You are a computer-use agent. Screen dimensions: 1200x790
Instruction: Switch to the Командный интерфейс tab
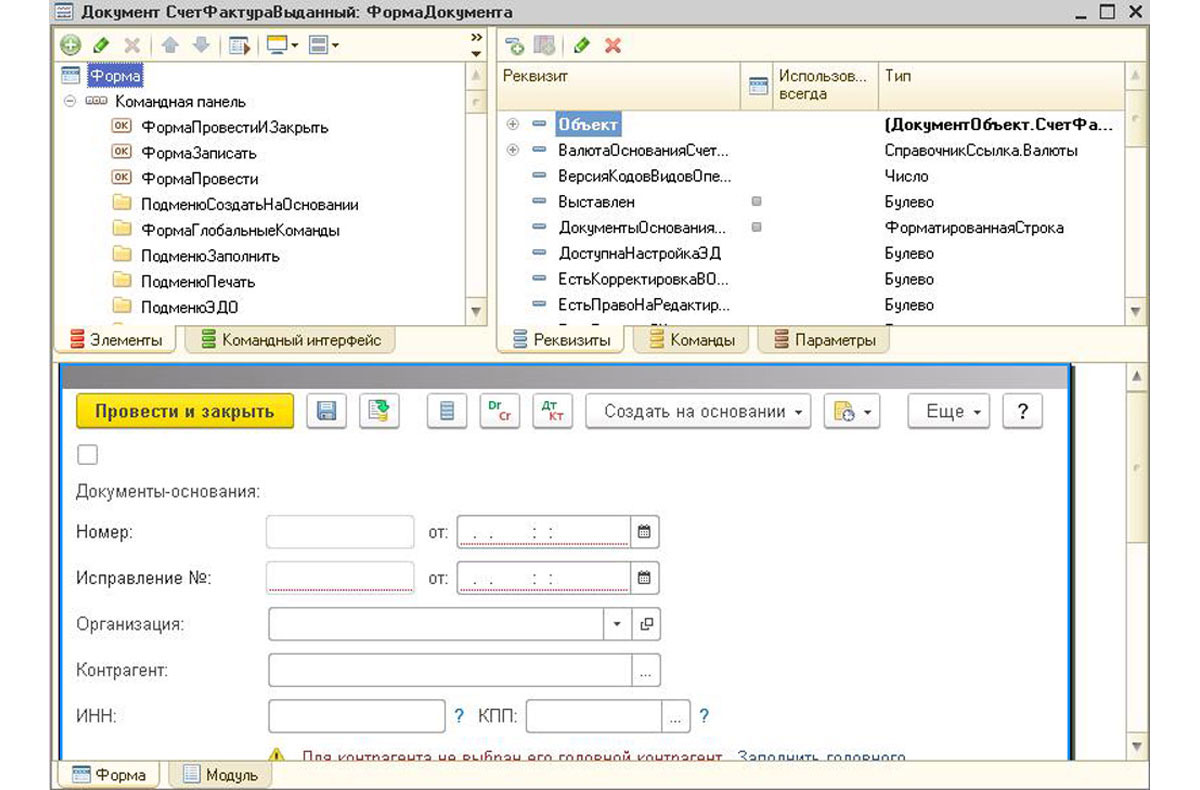pyautogui.click(x=291, y=340)
